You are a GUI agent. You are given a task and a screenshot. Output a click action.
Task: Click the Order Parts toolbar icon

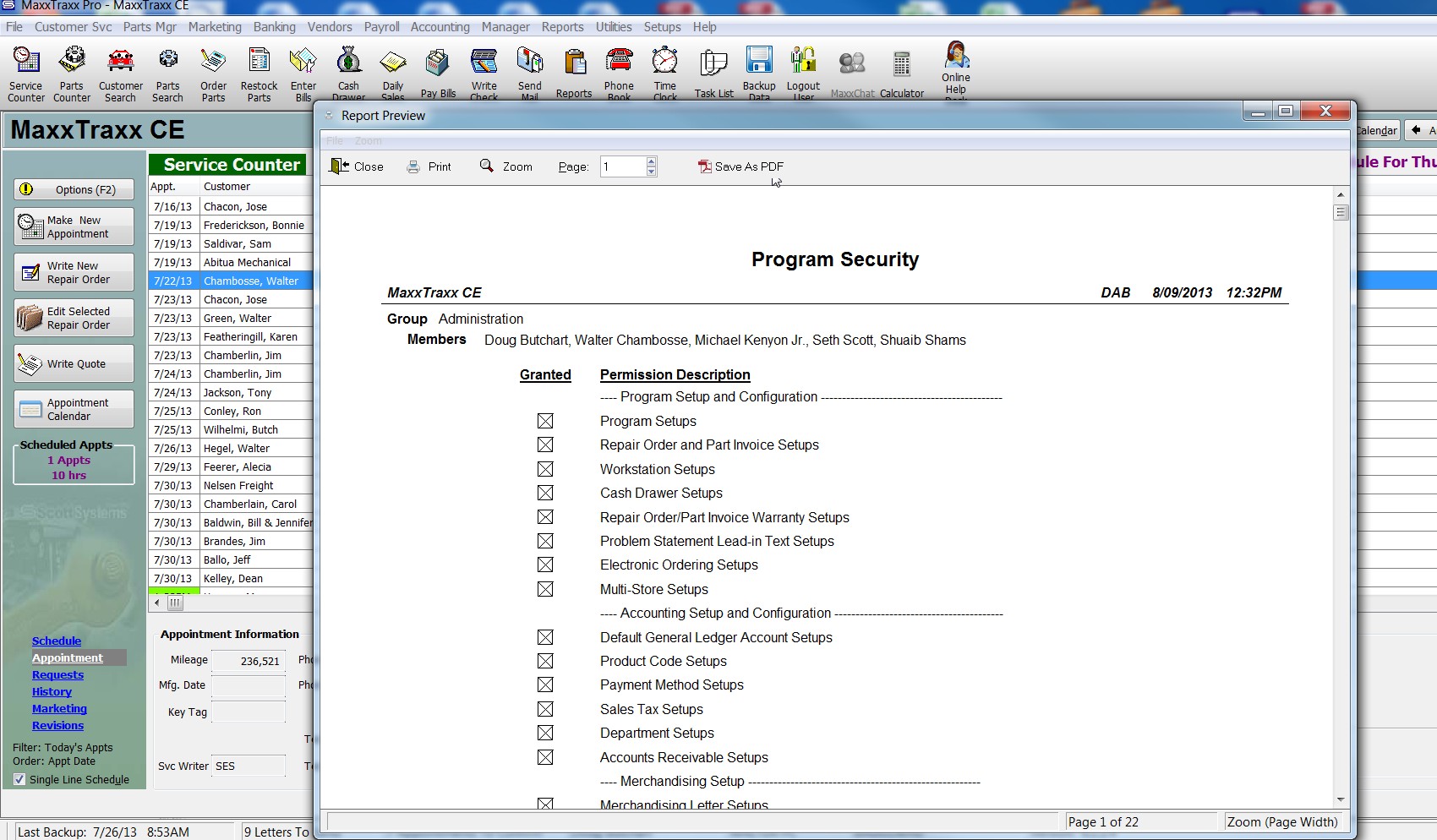[x=213, y=74]
